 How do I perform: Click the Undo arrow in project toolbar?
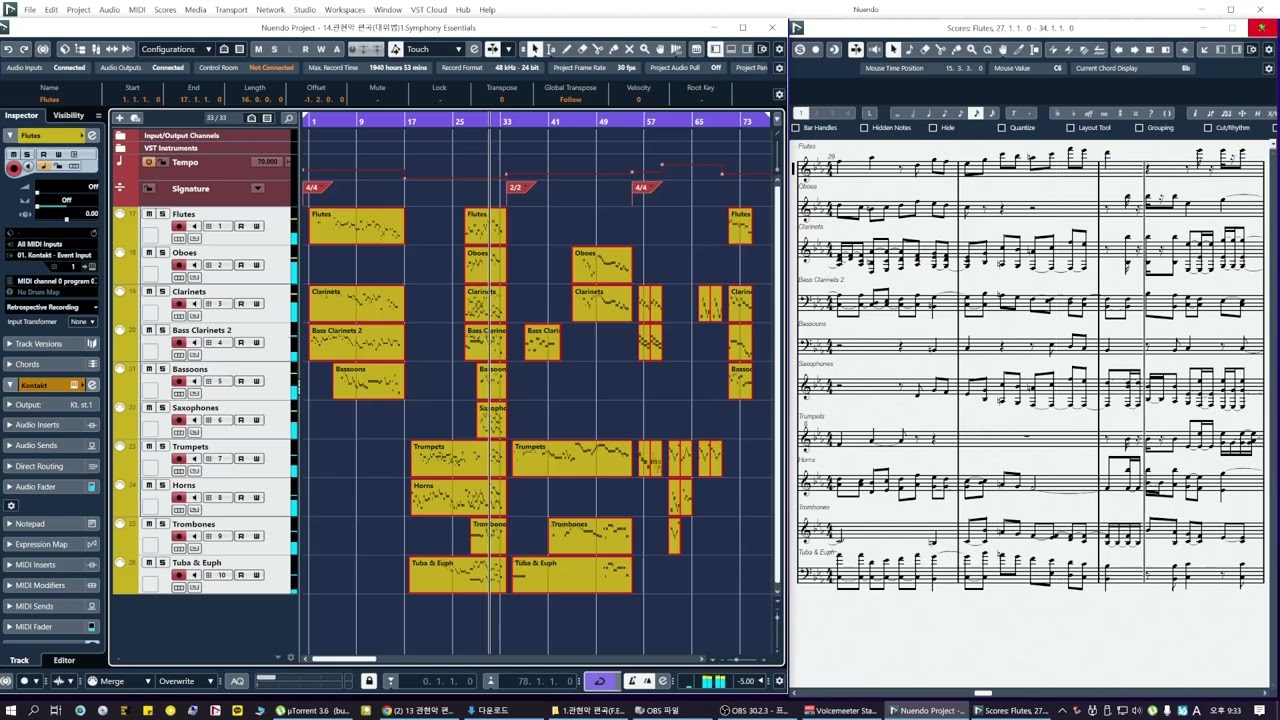click(9, 49)
